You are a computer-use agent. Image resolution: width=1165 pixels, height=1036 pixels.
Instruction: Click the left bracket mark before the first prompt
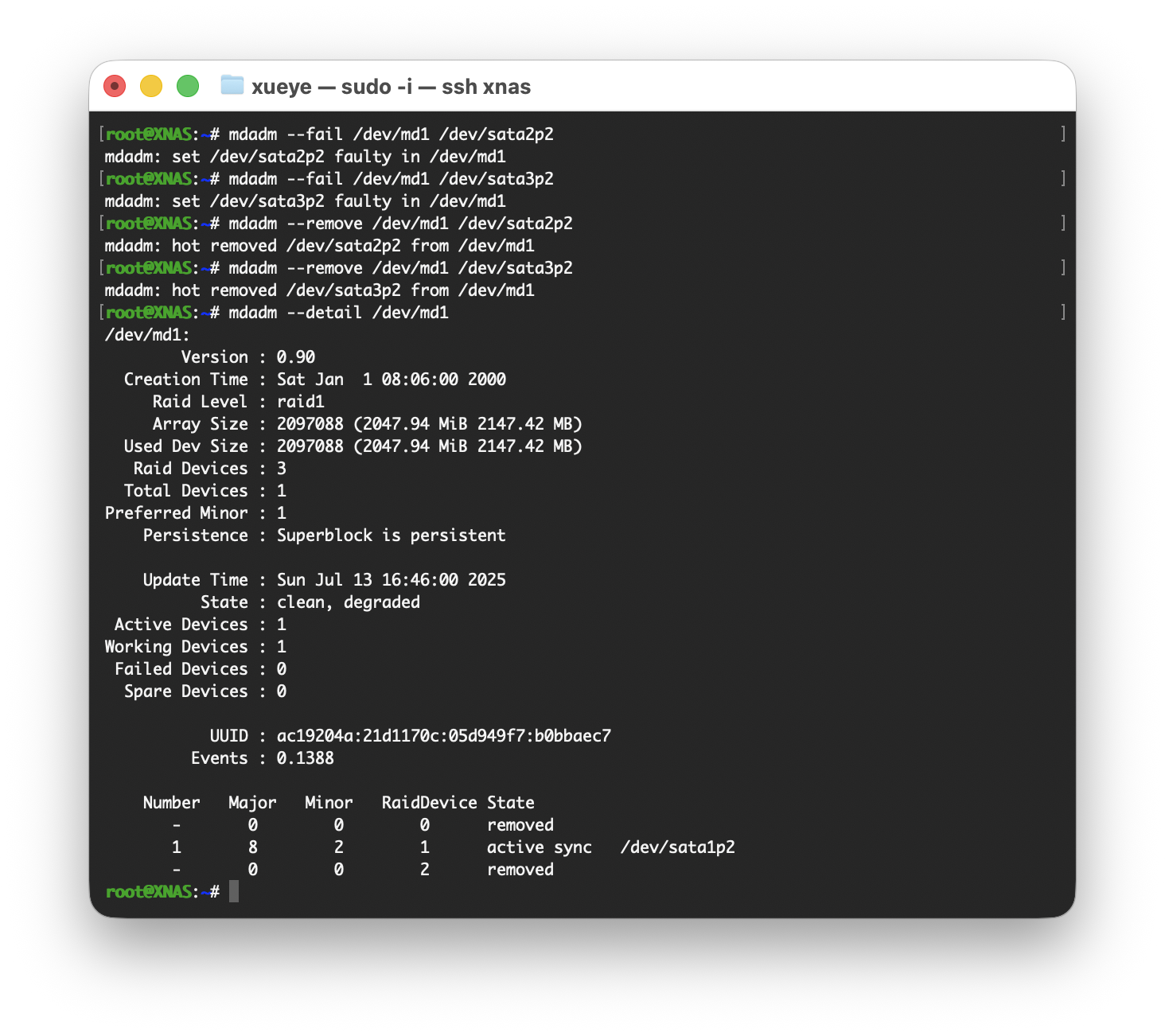[x=101, y=134]
